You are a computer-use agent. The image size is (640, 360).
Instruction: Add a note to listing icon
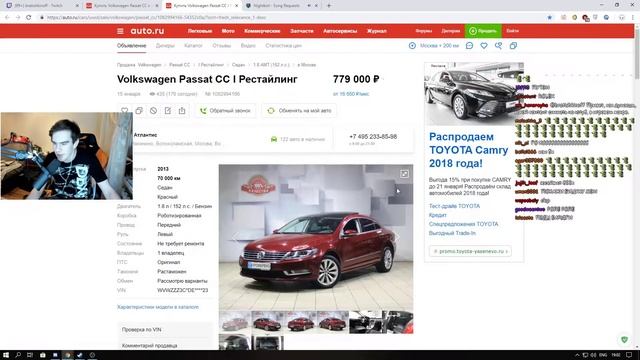(168, 111)
